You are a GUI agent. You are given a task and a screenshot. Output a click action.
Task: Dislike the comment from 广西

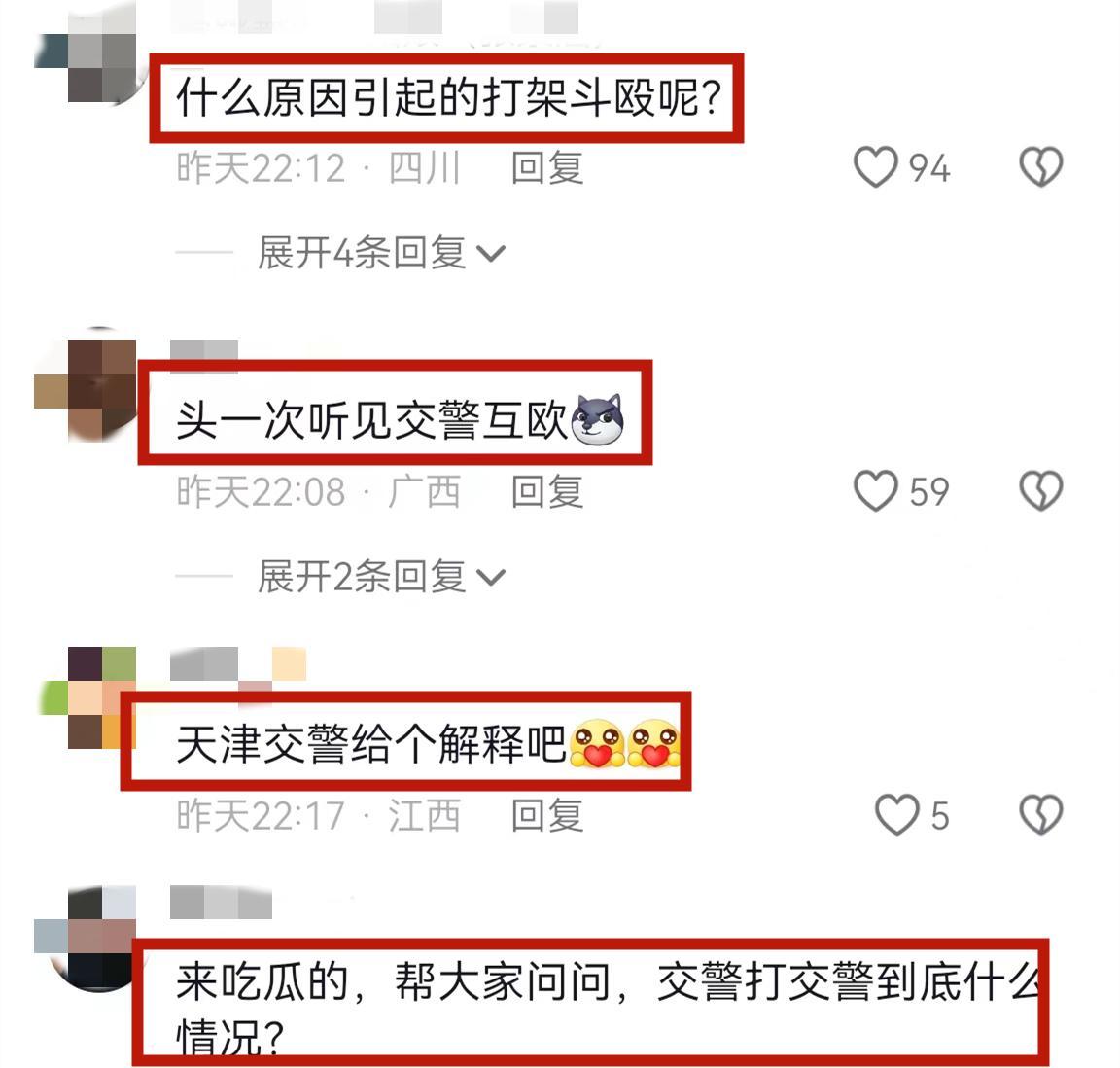(x=1040, y=491)
